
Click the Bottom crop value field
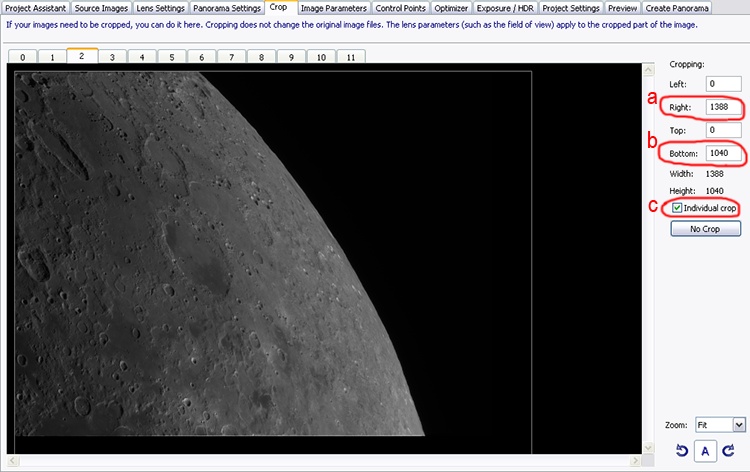[722, 153]
